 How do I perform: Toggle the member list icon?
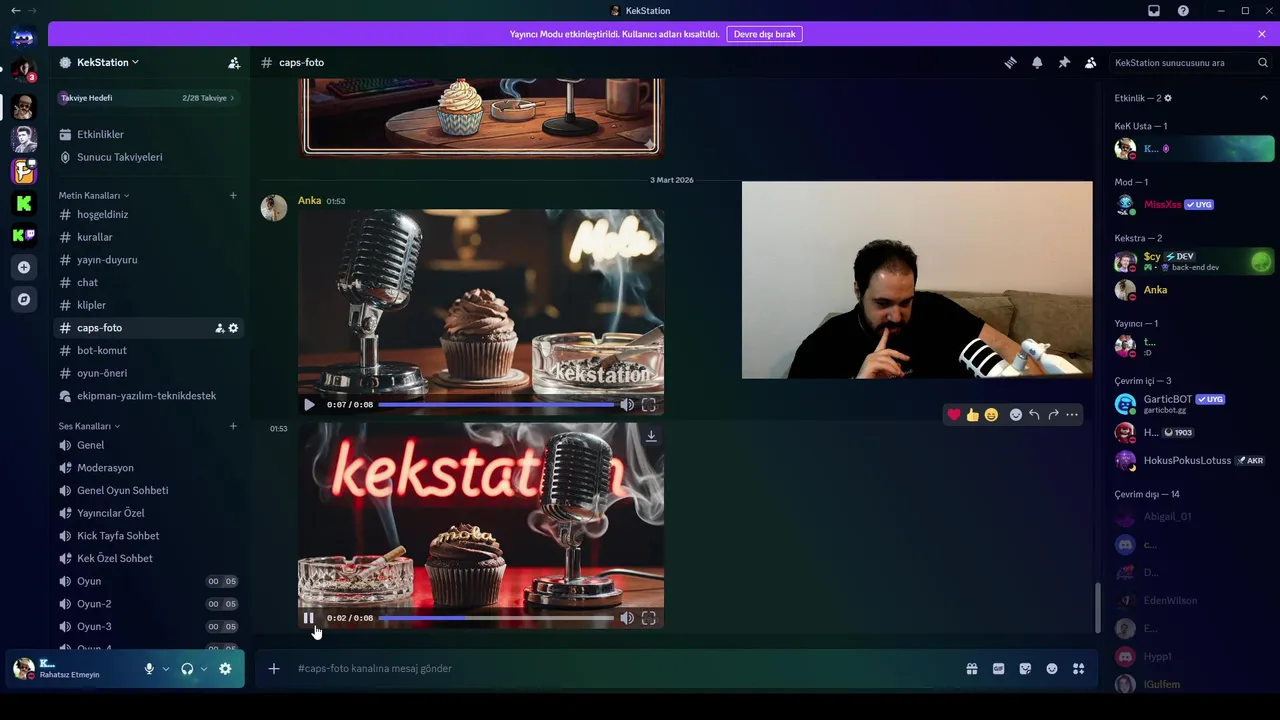pyautogui.click(x=1091, y=62)
